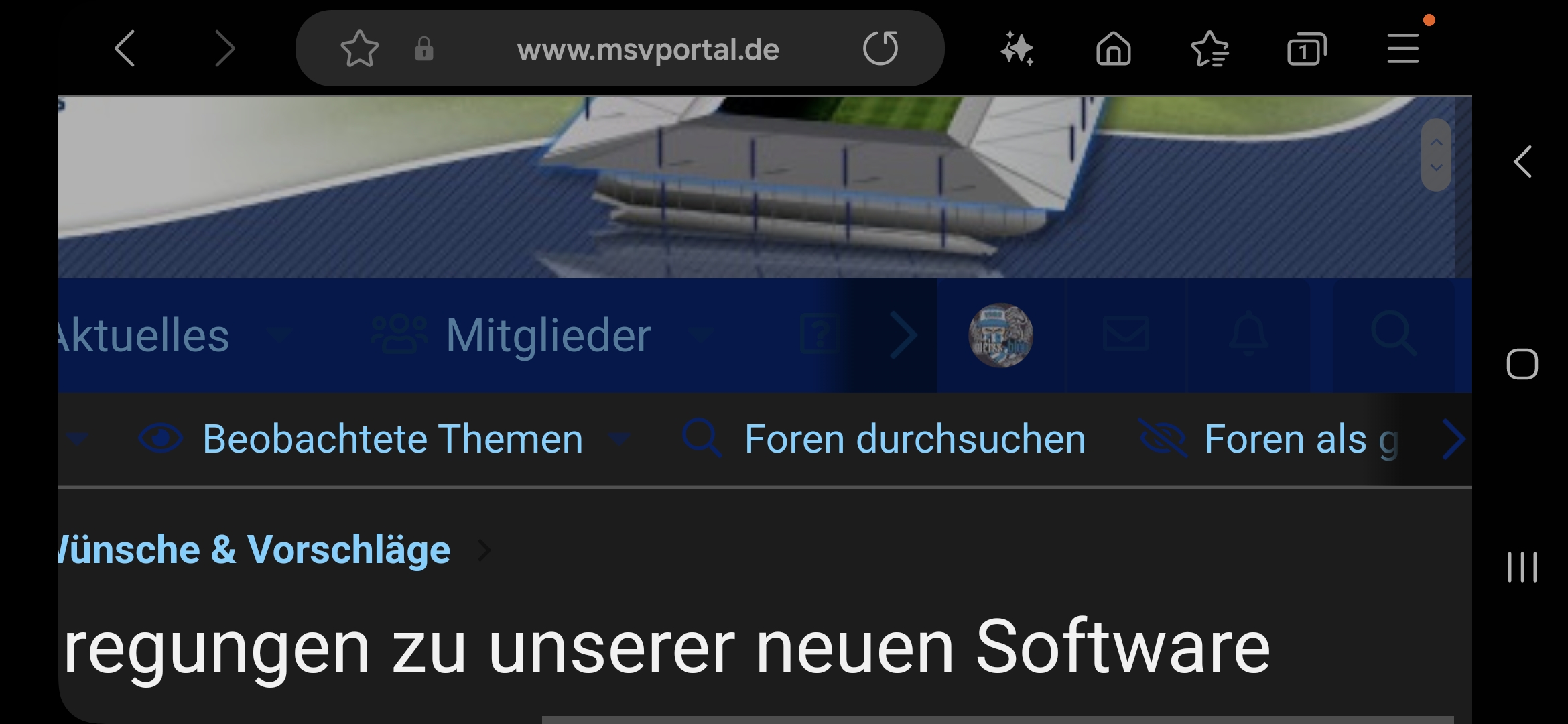
Task: Open the AI sparkle assistant icon
Action: [1017, 49]
